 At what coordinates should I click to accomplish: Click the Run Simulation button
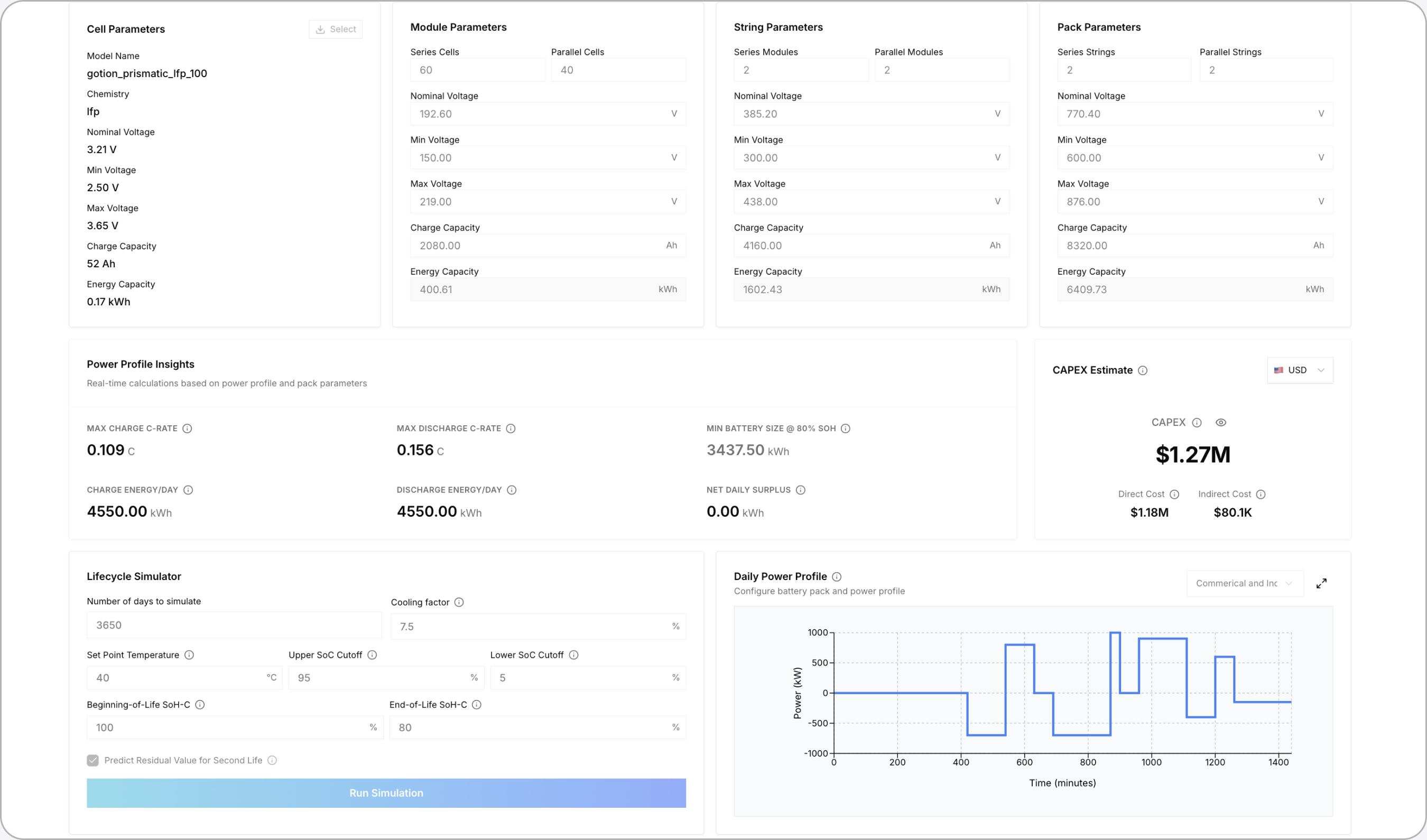(386, 793)
